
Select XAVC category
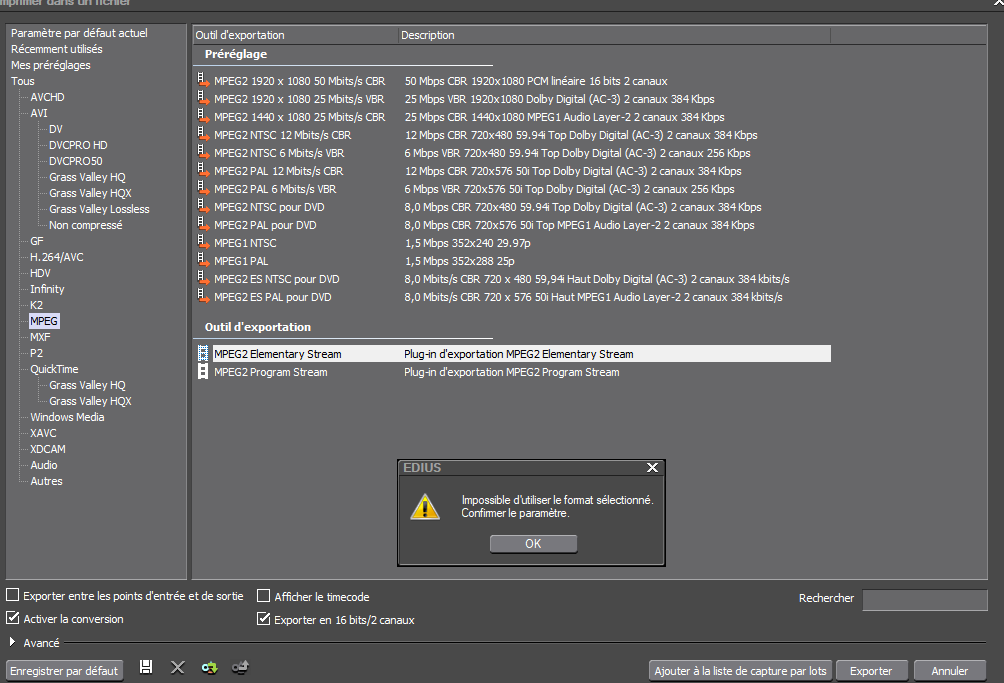[x=43, y=433]
